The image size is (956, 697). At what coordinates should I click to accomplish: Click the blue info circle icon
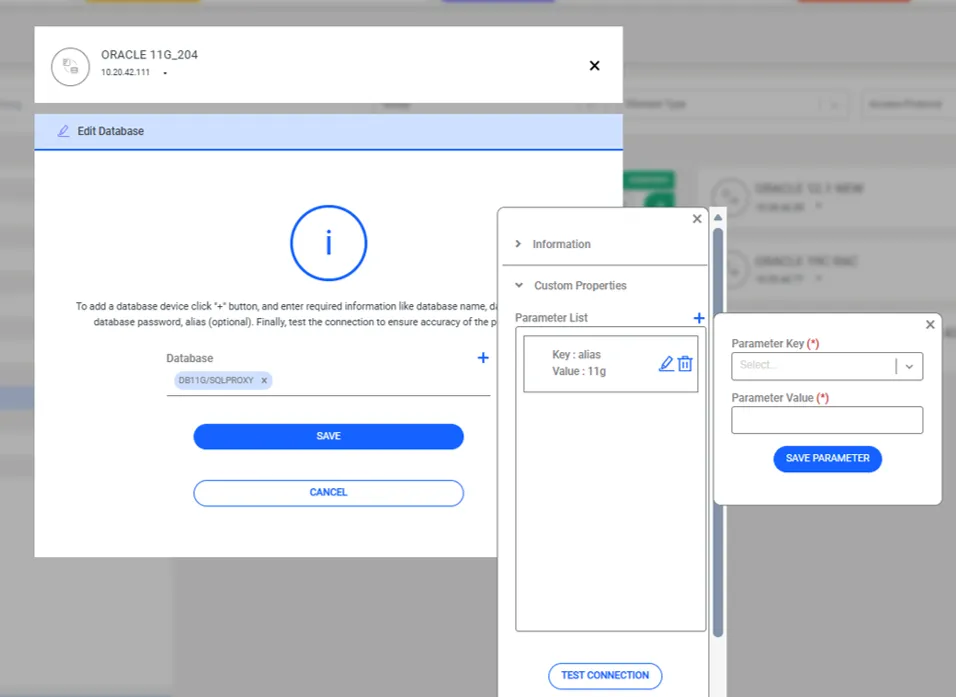pos(329,243)
